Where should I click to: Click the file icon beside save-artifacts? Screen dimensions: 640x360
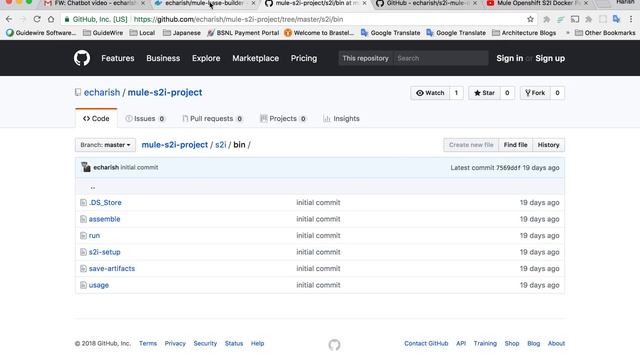tap(83, 269)
